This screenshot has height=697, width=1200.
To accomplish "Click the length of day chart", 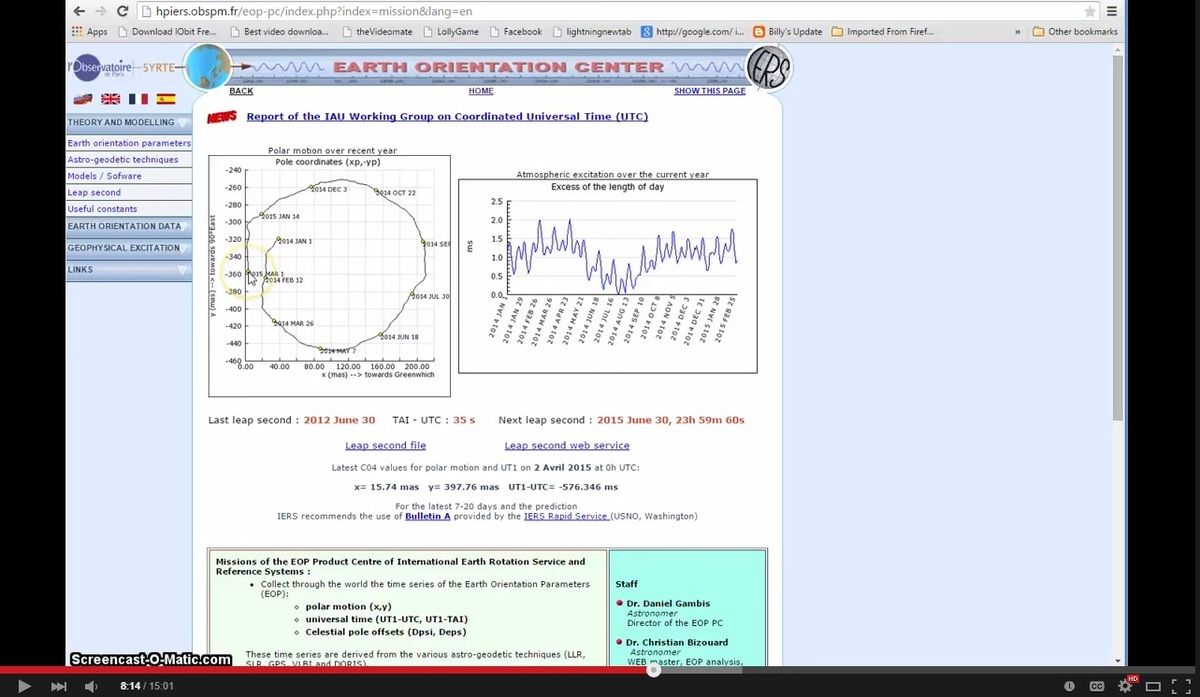I will [608, 275].
